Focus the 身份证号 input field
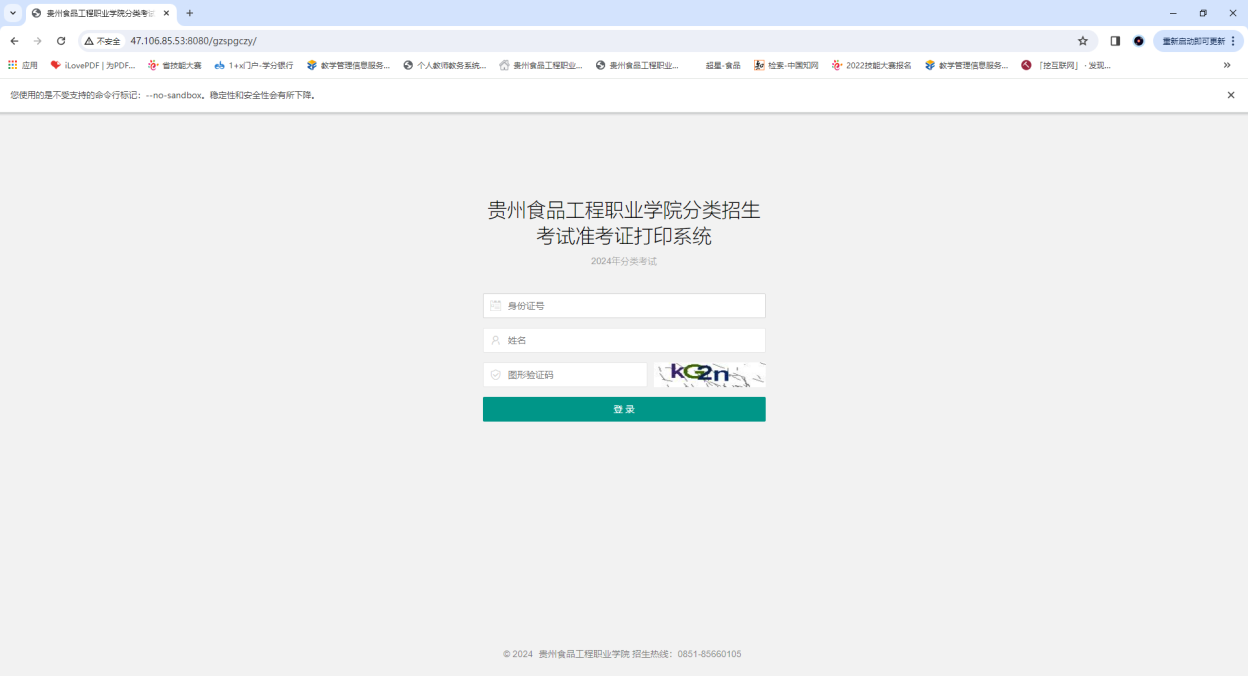This screenshot has width=1248, height=676. (624, 306)
